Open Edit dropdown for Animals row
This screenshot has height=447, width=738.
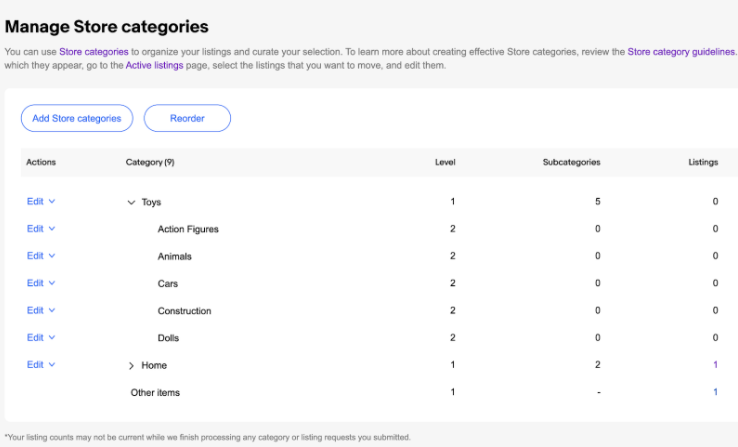click(x=41, y=256)
